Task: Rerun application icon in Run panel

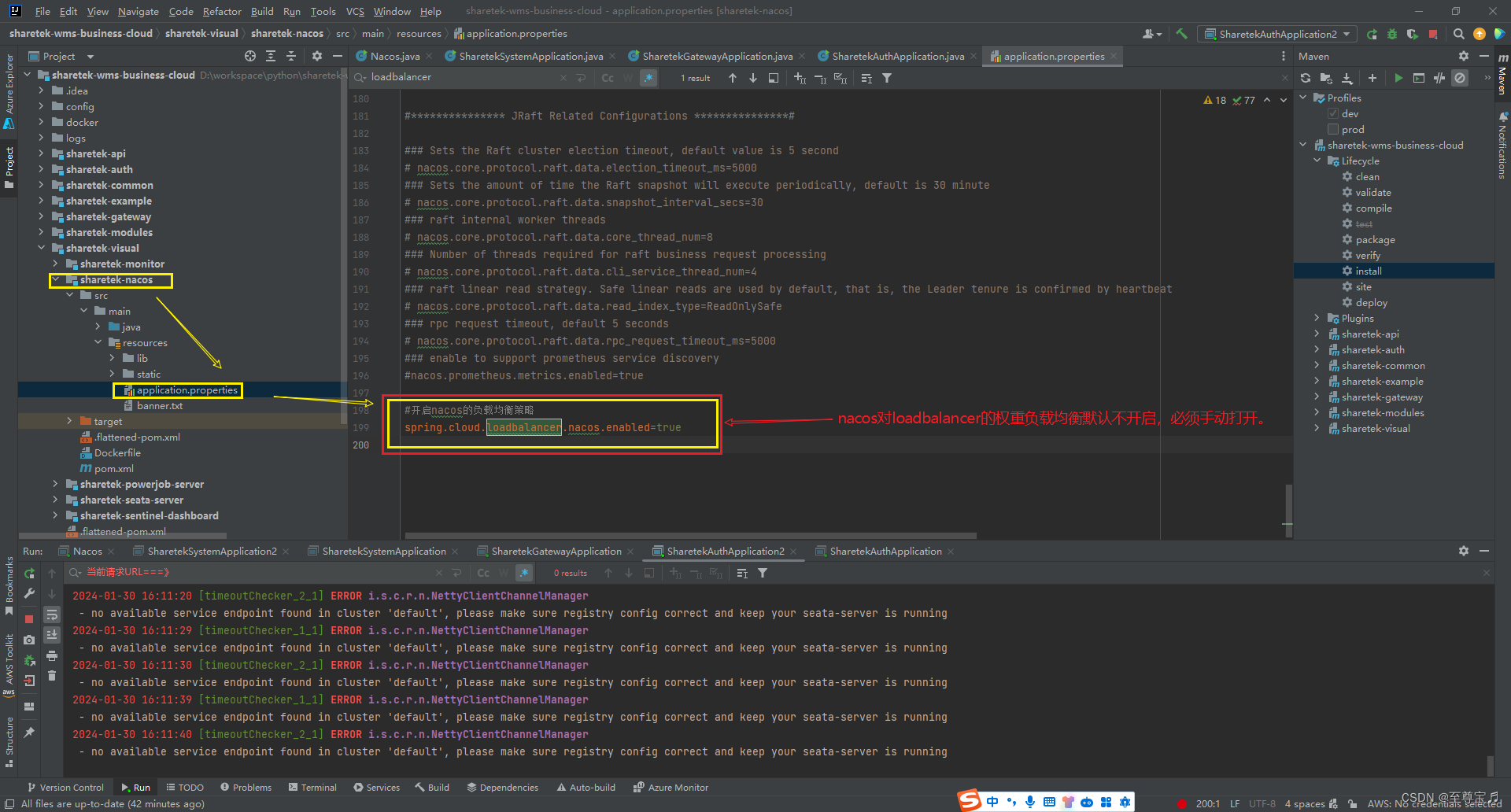Action: (29, 574)
